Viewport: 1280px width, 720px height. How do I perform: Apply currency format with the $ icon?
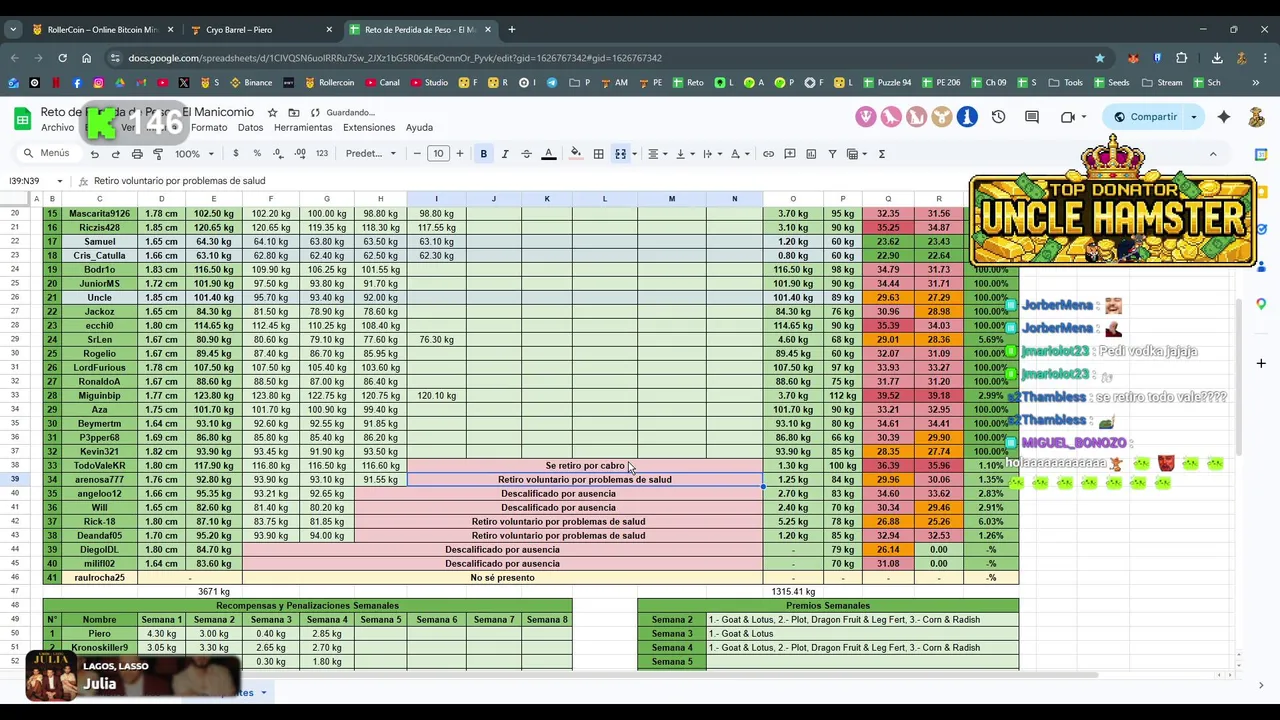[236, 154]
